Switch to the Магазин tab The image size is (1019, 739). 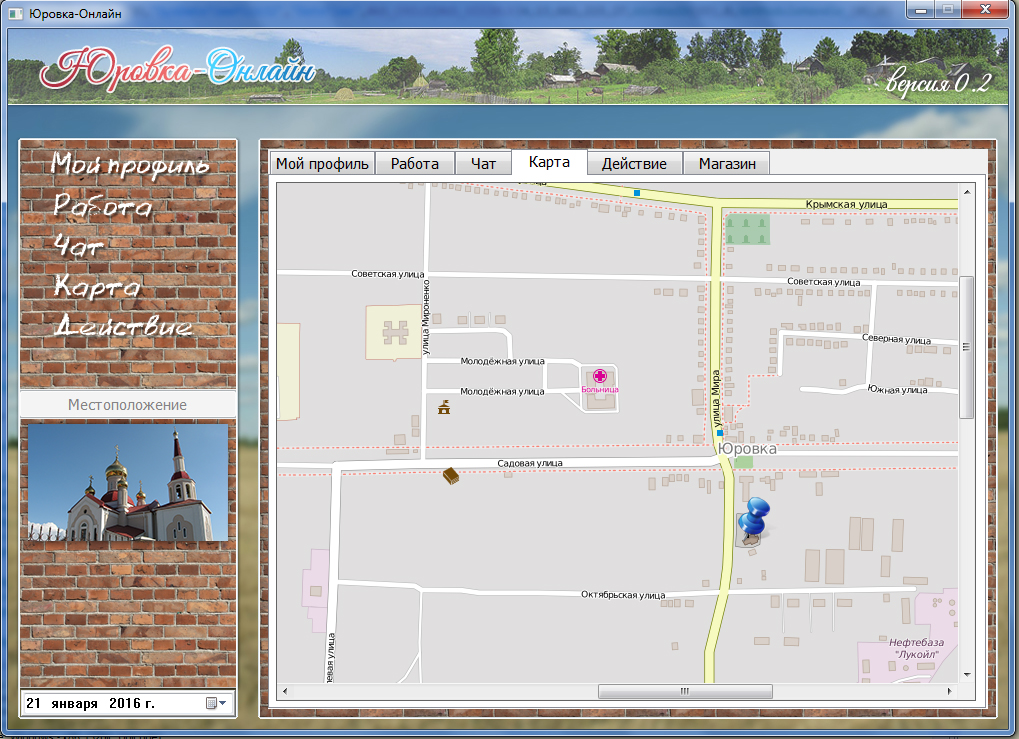point(727,164)
